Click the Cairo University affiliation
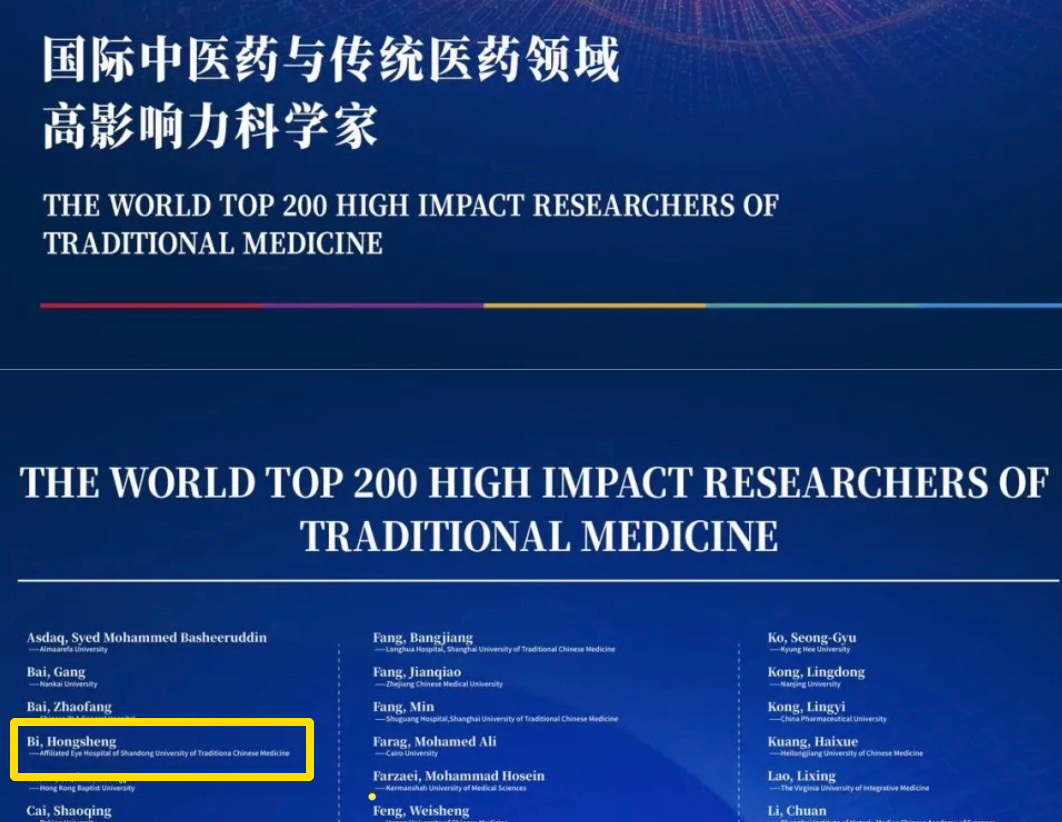 (406, 753)
